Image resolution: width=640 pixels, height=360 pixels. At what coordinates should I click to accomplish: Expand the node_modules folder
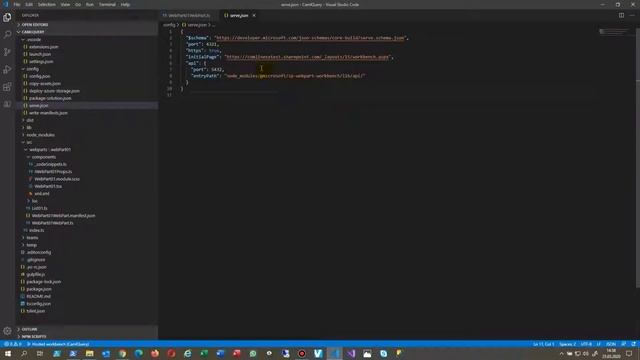87,135
